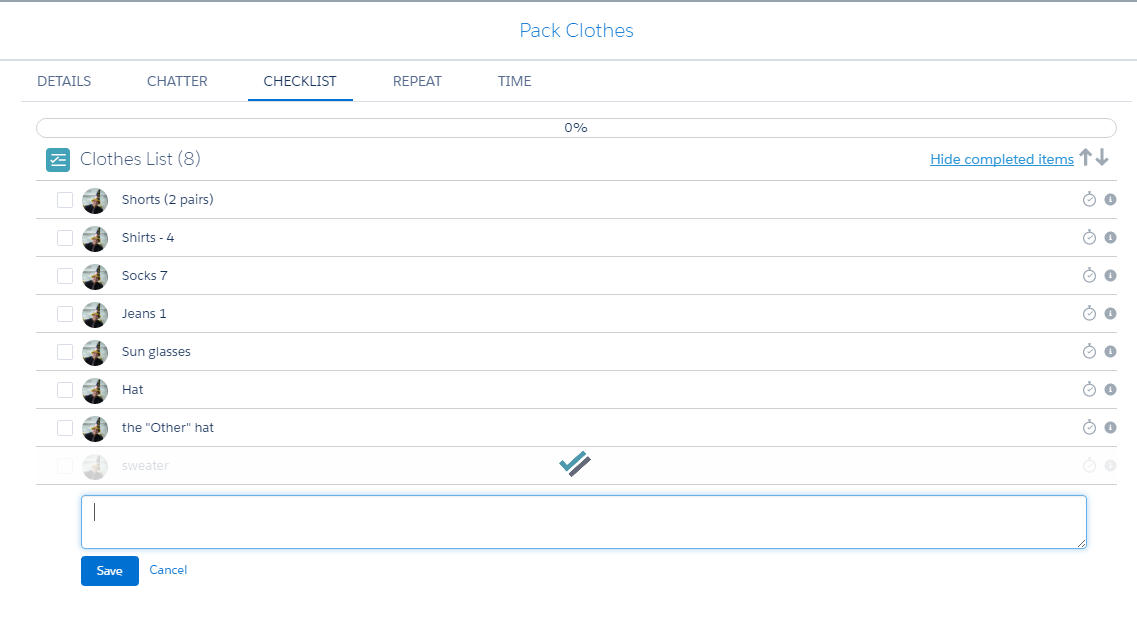Click the info icon for the sweater item

[x=1110, y=465]
